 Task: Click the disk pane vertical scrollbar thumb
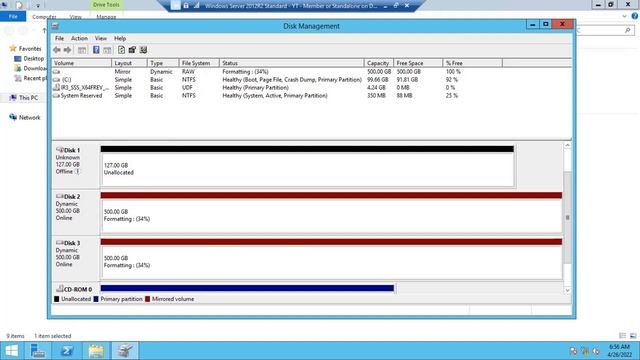click(x=567, y=218)
